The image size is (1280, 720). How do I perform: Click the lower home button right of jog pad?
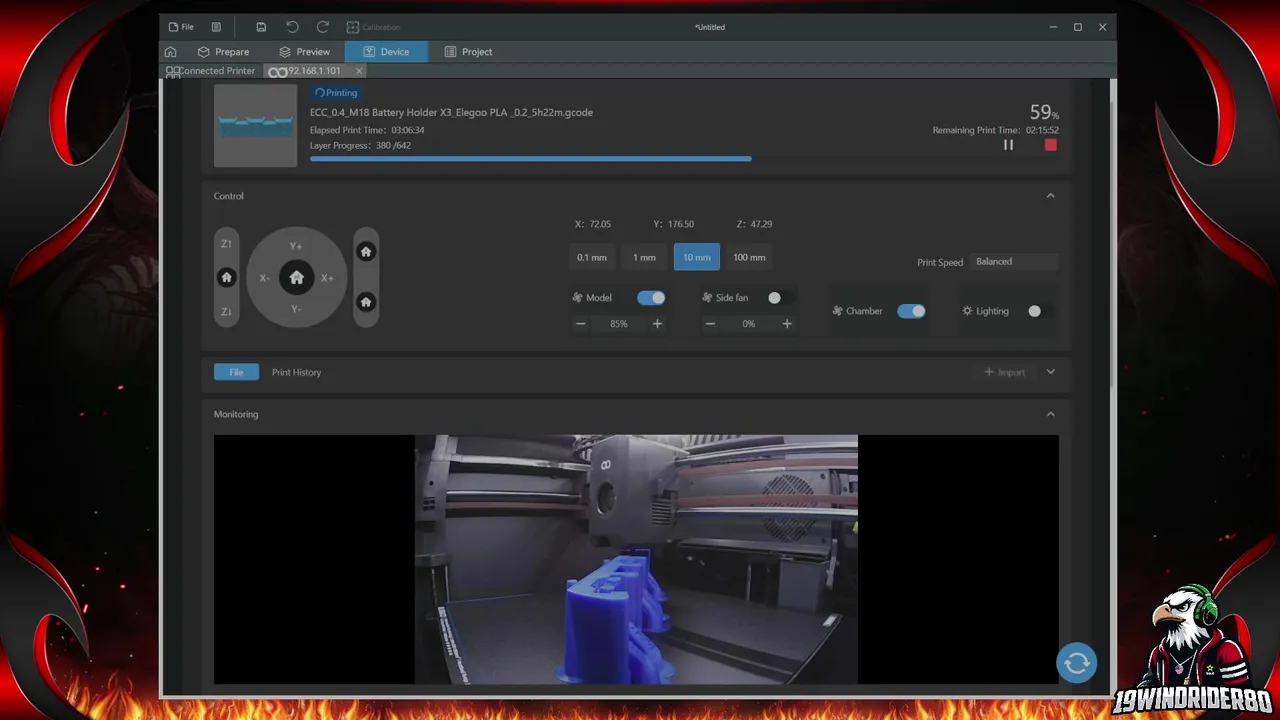(366, 302)
